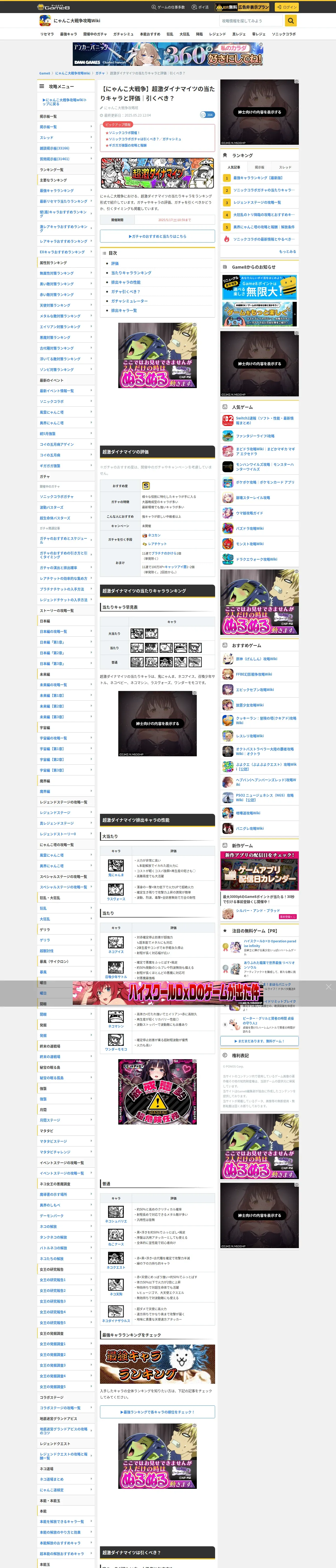
Task: Open ゲームの仕事多数 header link
Action: 168,7
